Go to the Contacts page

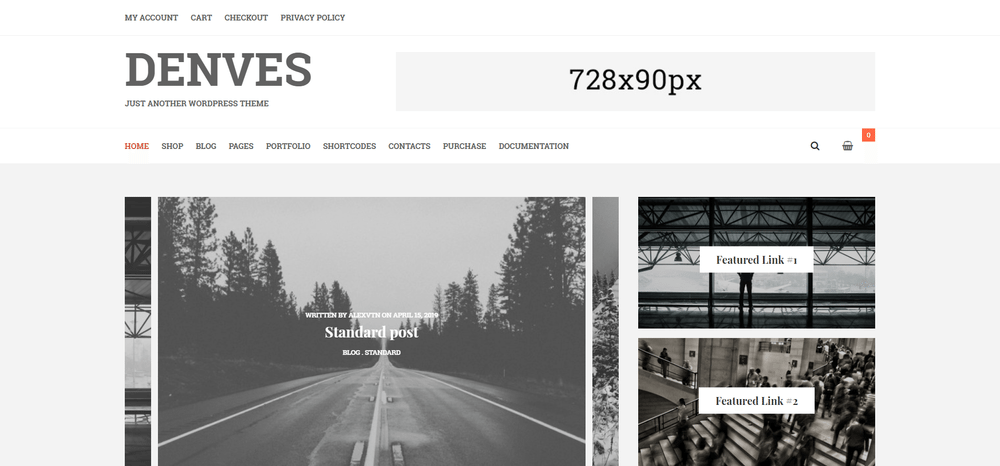pyautogui.click(x=409, y=146)
